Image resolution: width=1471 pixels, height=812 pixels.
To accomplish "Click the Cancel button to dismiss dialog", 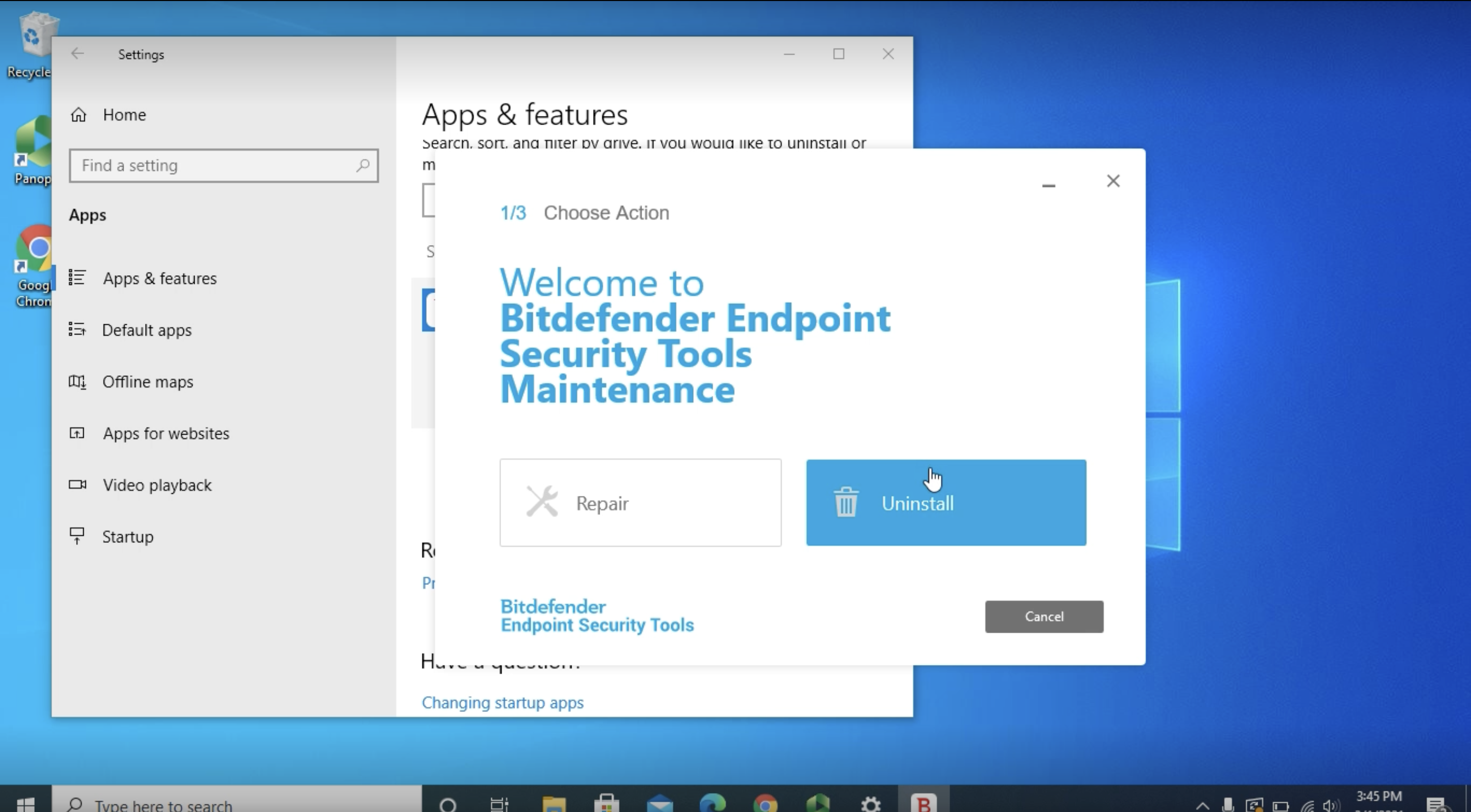I will [x=1044, y=616].
